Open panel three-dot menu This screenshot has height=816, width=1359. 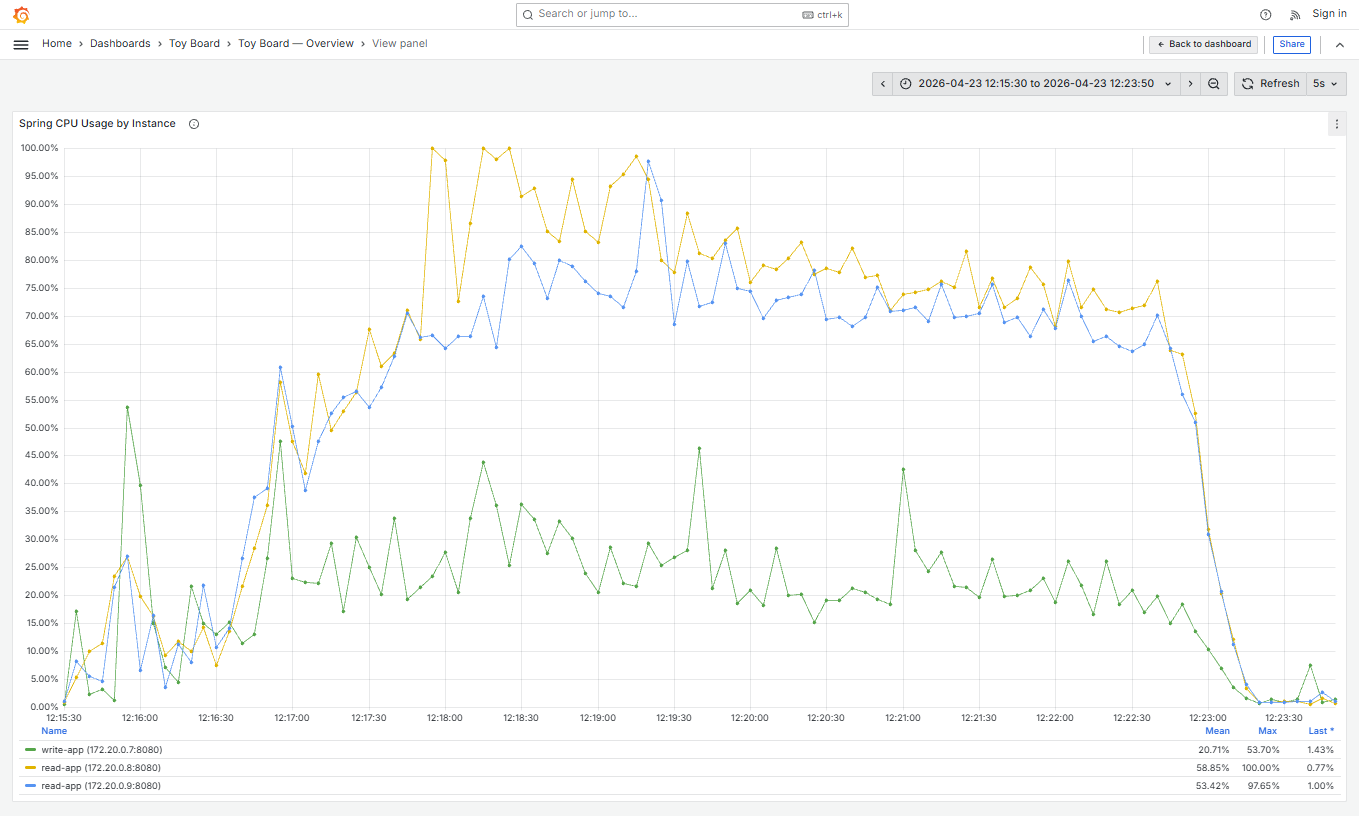[x=1337, y=124]
